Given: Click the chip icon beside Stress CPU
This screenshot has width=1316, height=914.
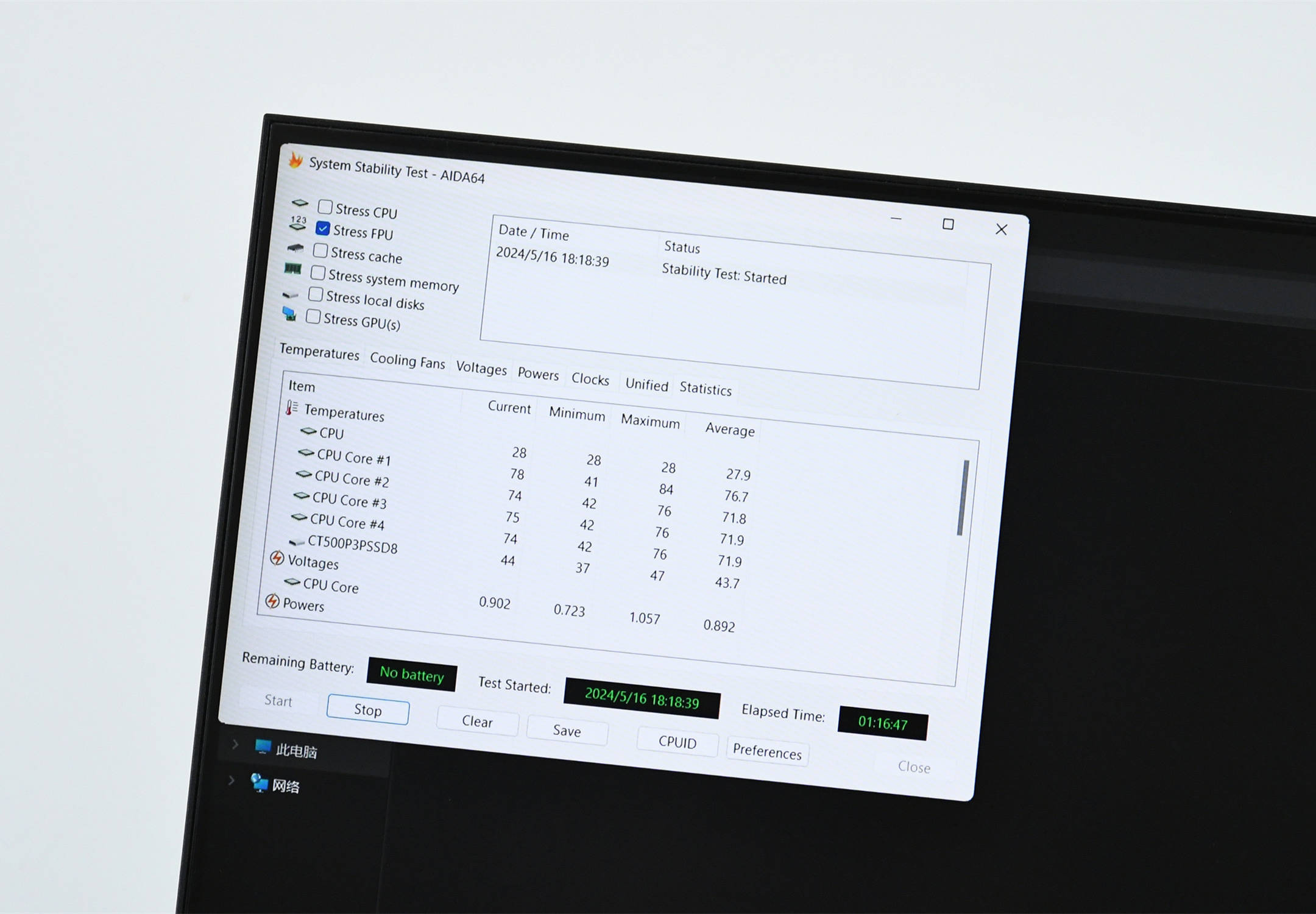Looking at the screenshot, I should coord(300,203).
